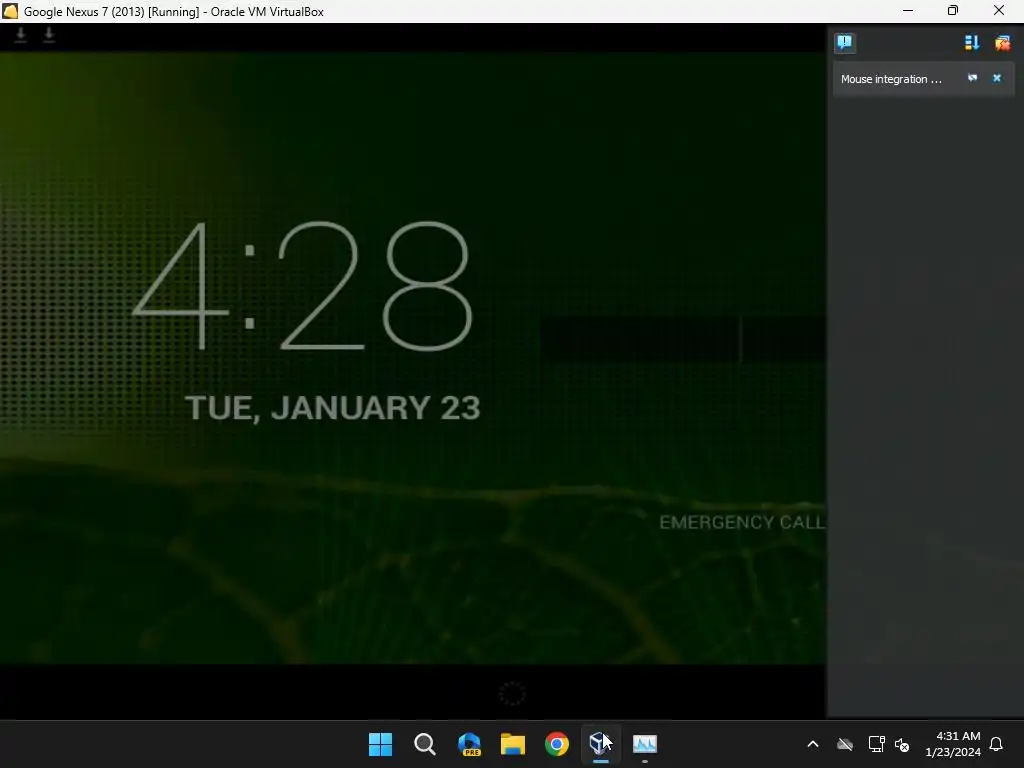
Task: Click the OneDrive cloud tray icon
Action: coord(845,744)
